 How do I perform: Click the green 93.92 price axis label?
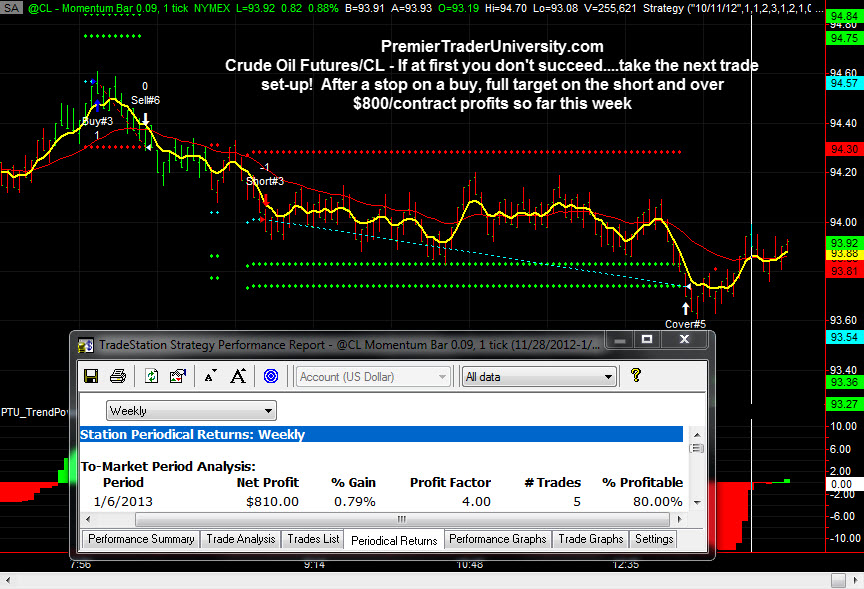844,243
